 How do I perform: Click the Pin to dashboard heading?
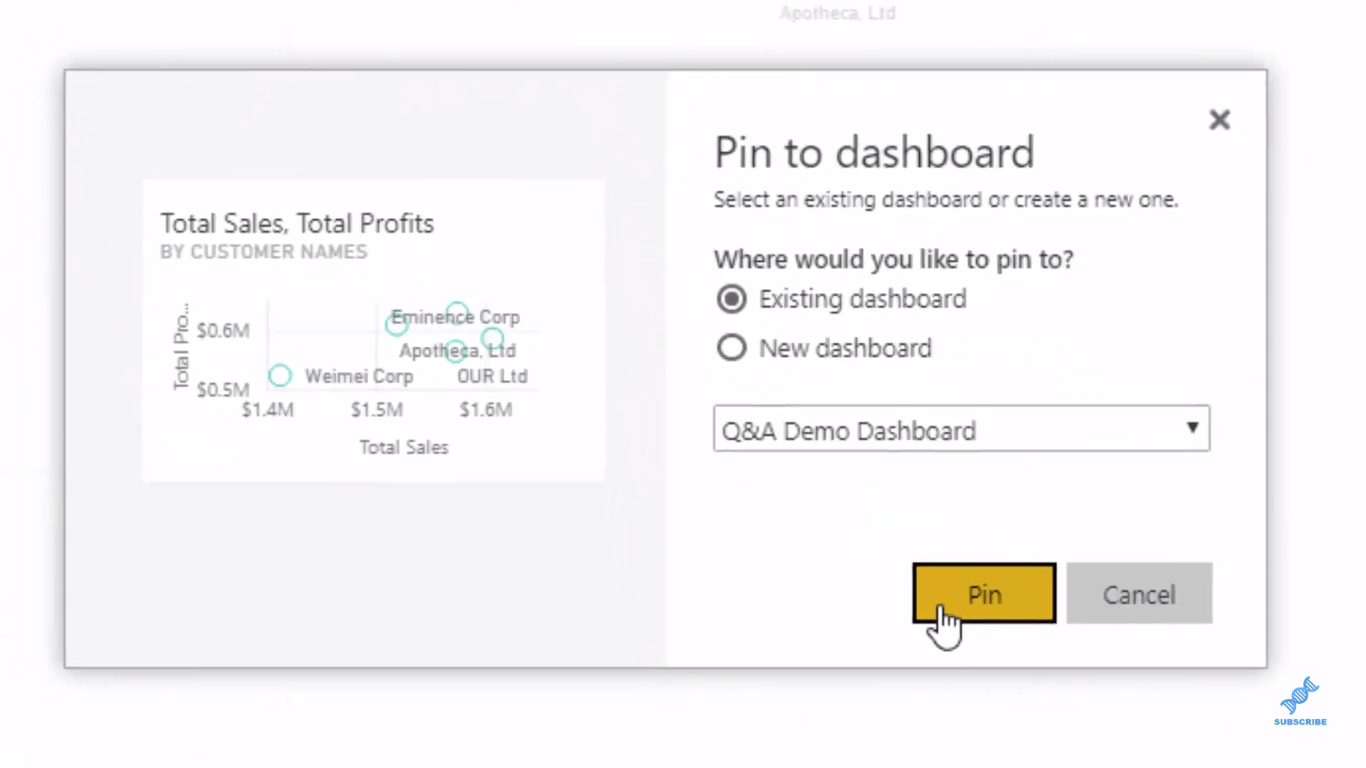(874, 152)
